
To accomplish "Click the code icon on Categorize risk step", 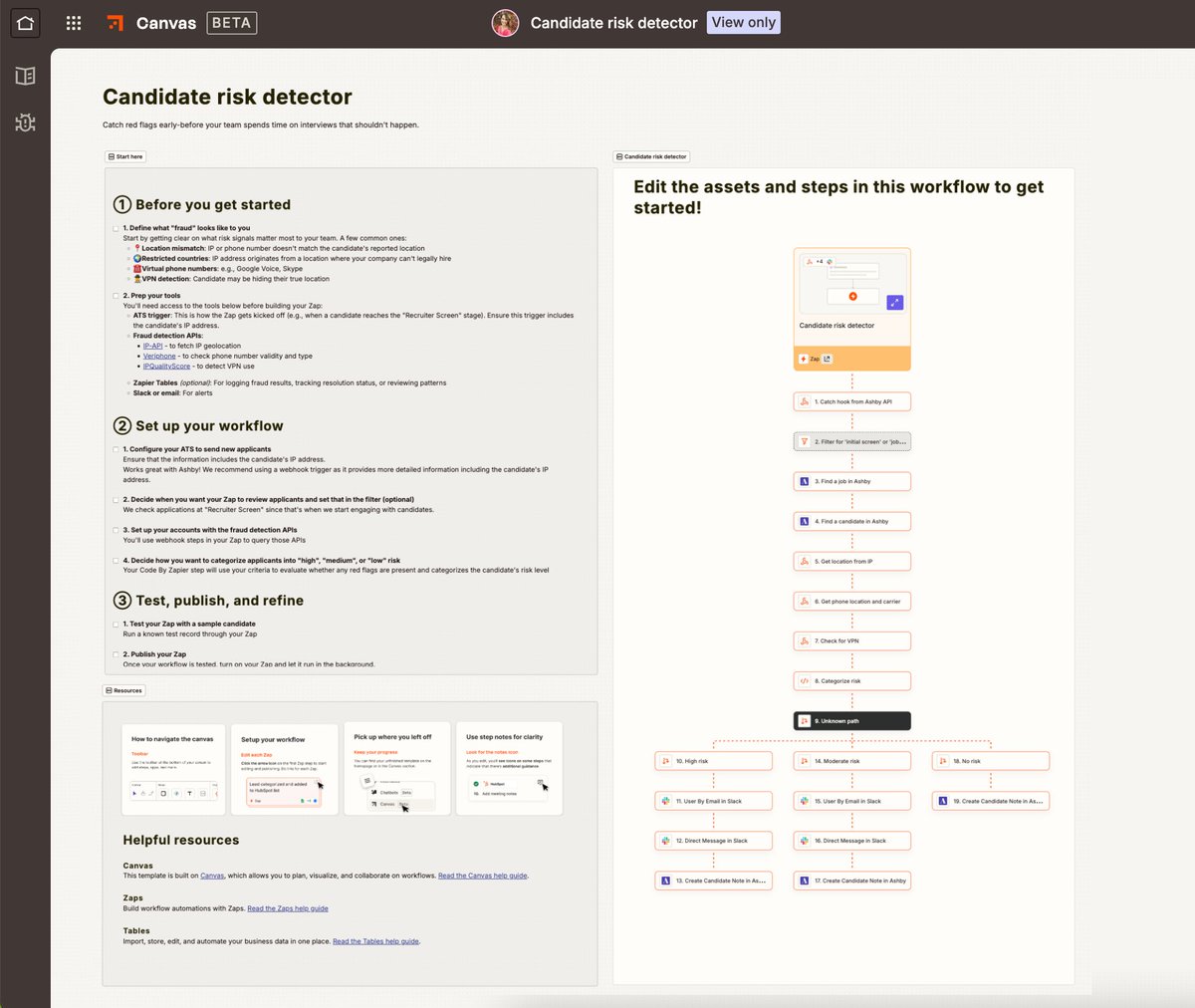I will coord(805,681).
